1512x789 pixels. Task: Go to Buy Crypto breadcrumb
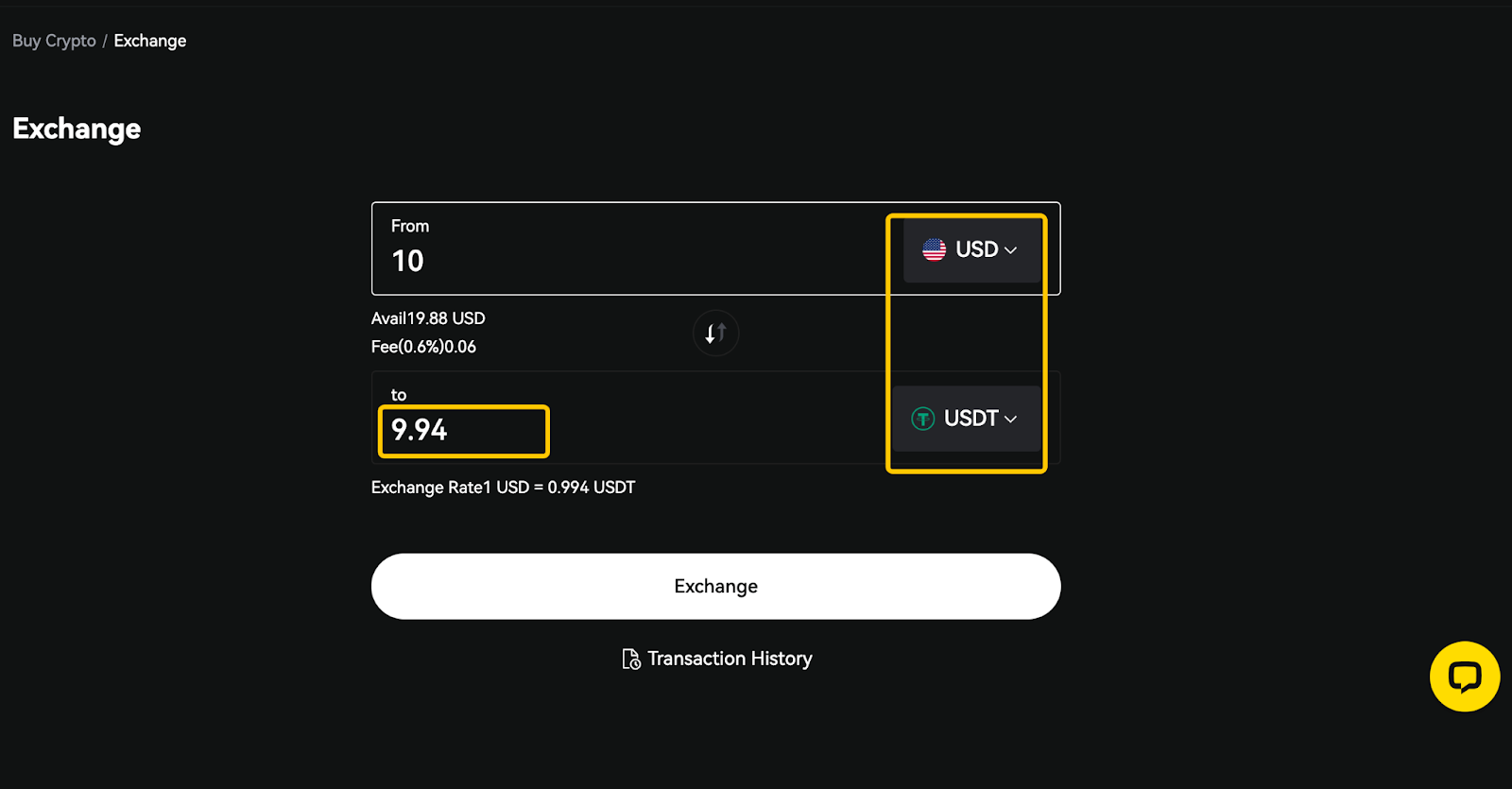point(54,41)
